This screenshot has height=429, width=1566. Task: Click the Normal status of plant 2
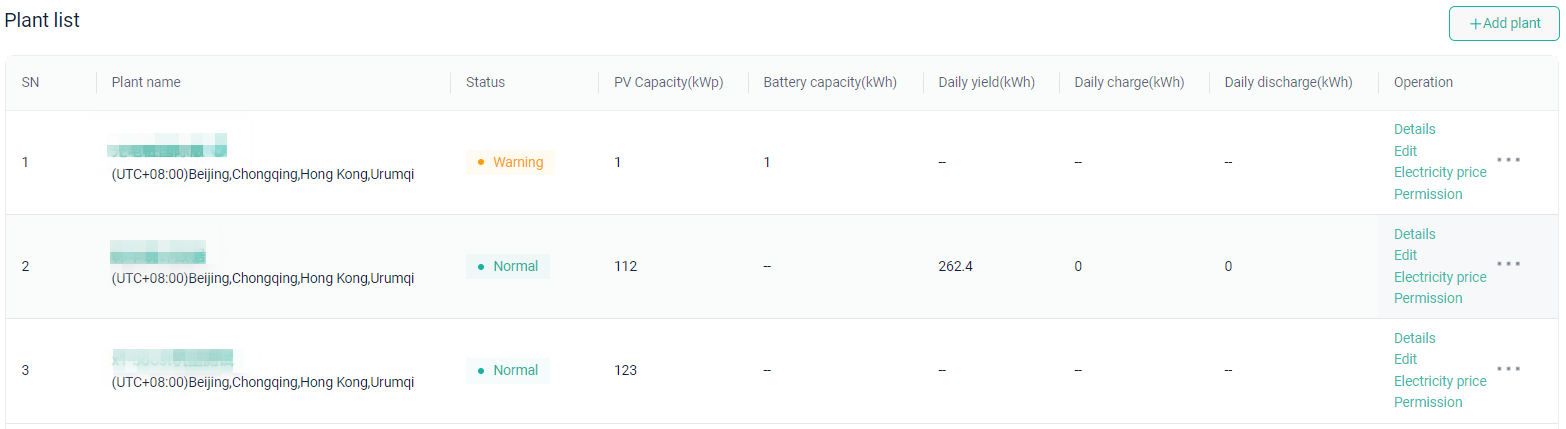pyautogui.click(x=508, y=266)
